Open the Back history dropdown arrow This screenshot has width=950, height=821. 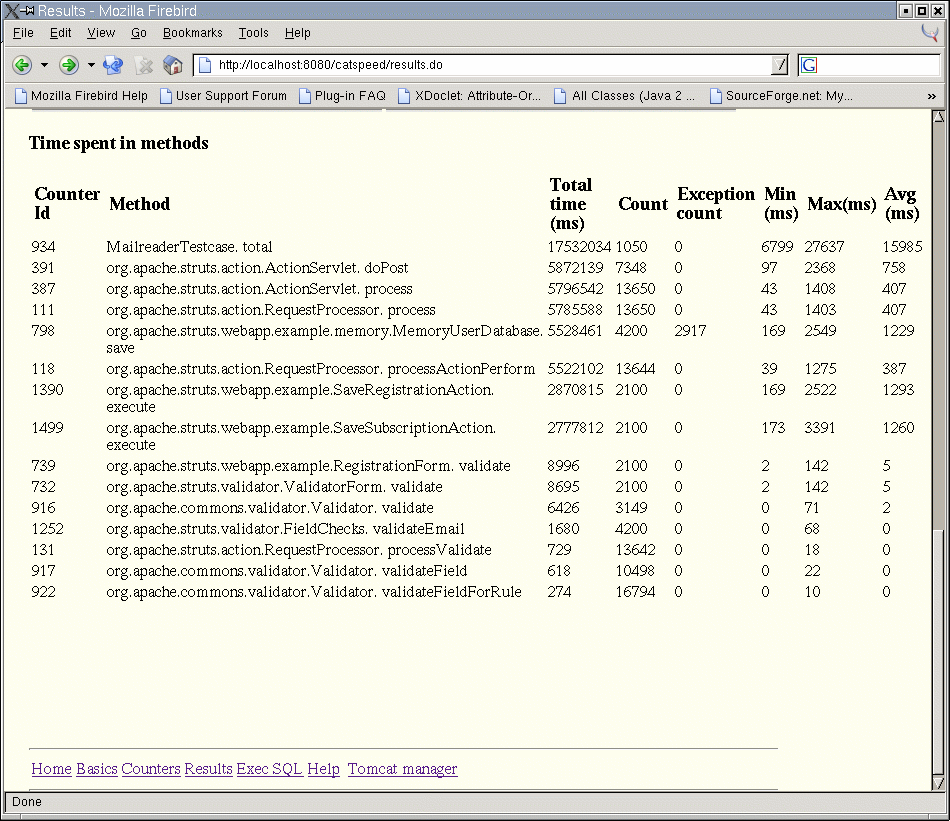(x=44, y=65)
